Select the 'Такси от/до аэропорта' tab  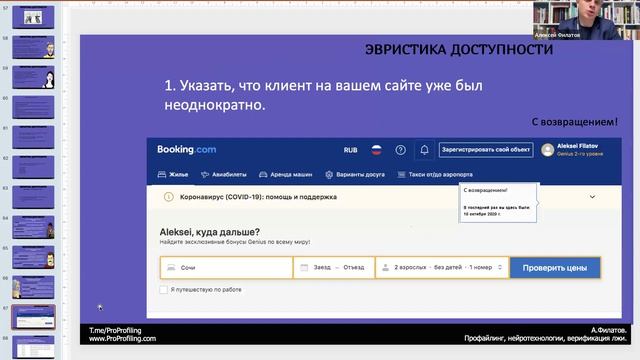(x=435, y=174)
